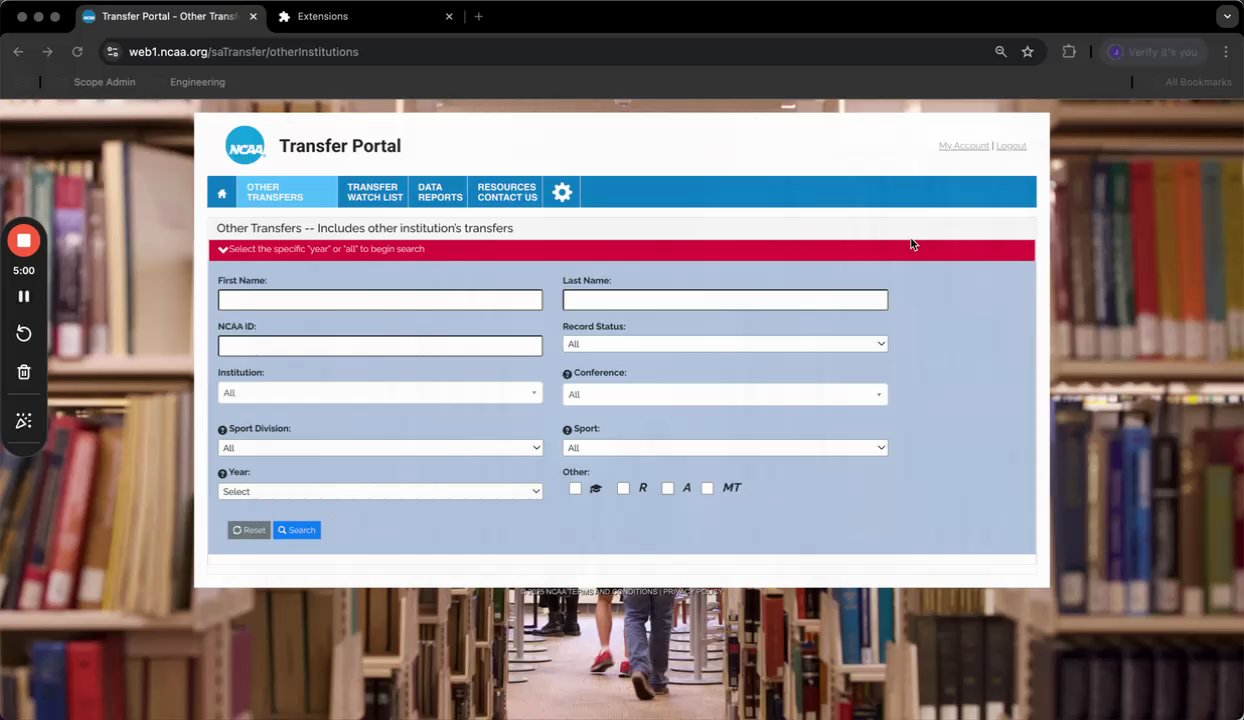Check the MT checkbox under Other
The image size is (1244, 720).
pos(707,488)
